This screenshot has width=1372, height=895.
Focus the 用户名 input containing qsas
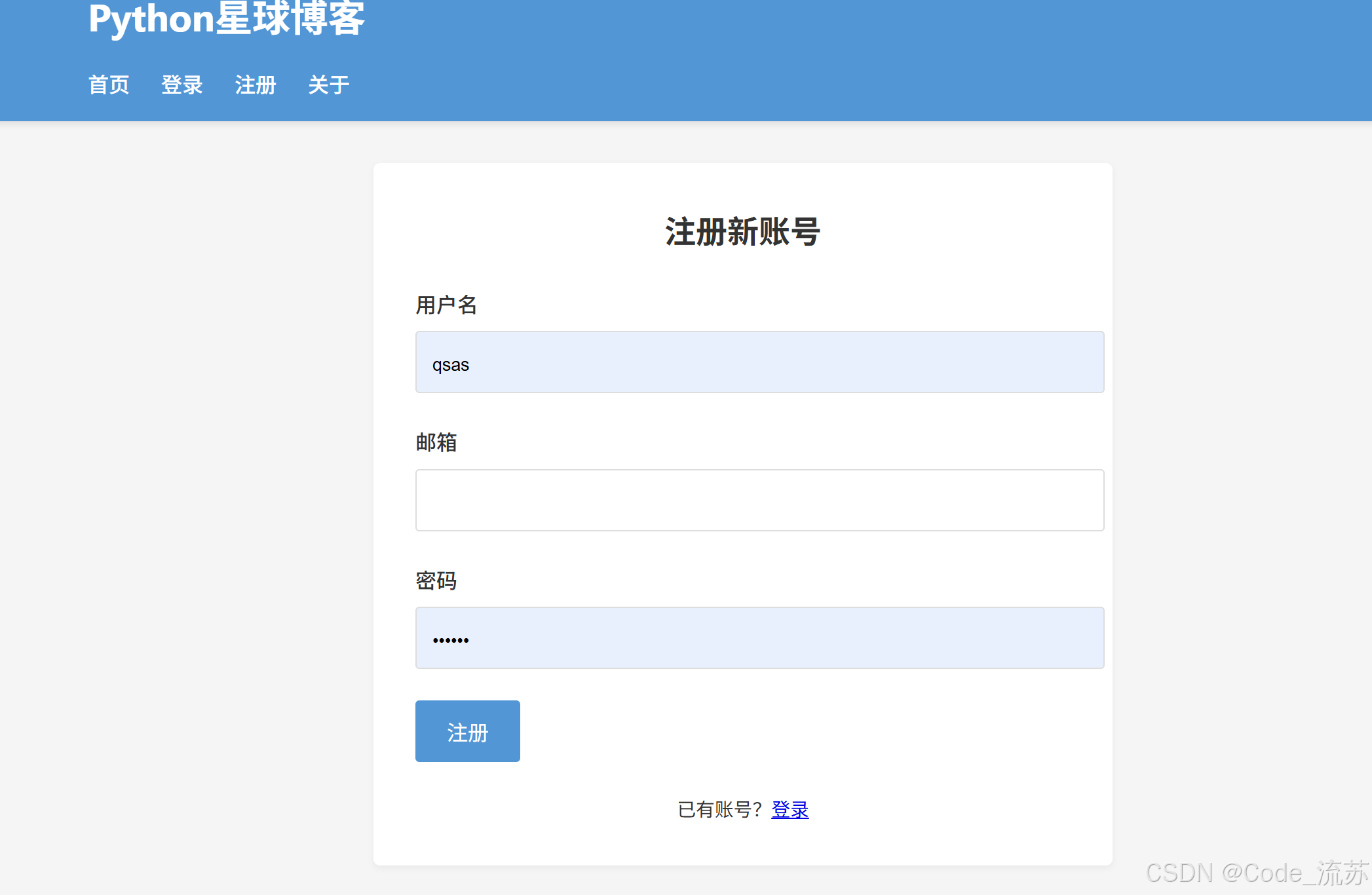pyautogui.click(x=759, y=362)
